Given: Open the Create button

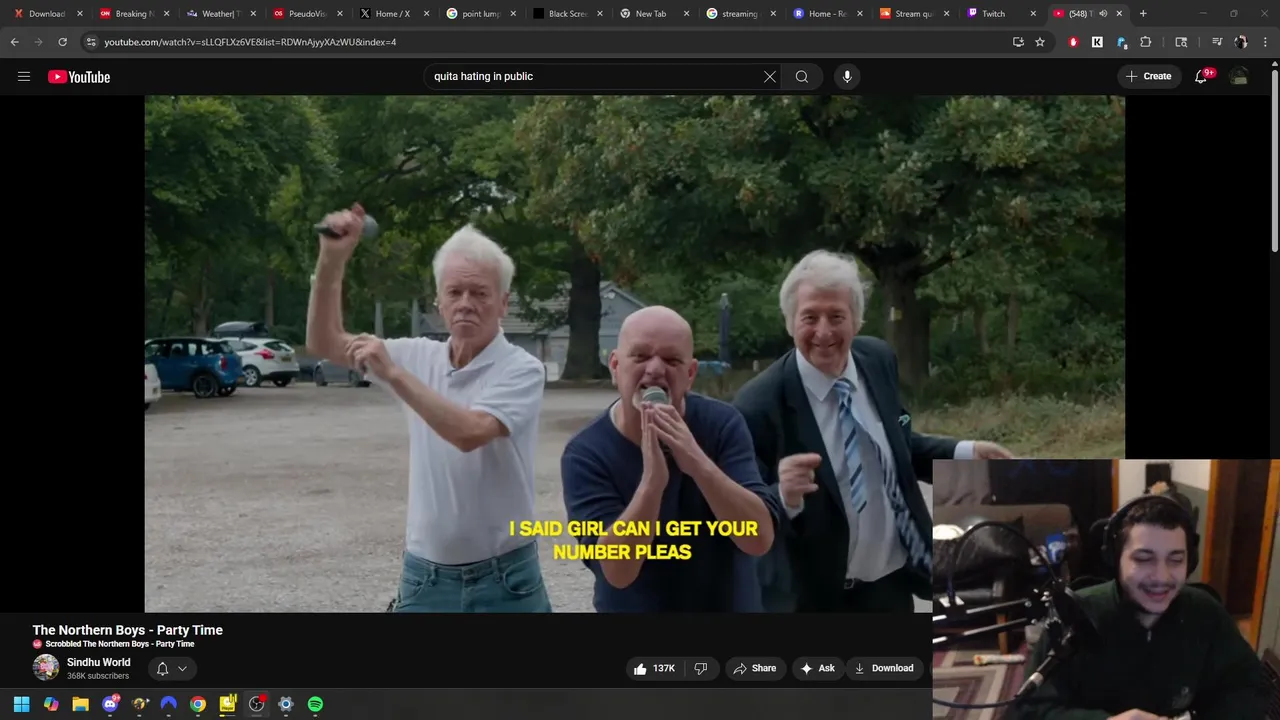Looking at the screenshot, I should pos(1149,76).
